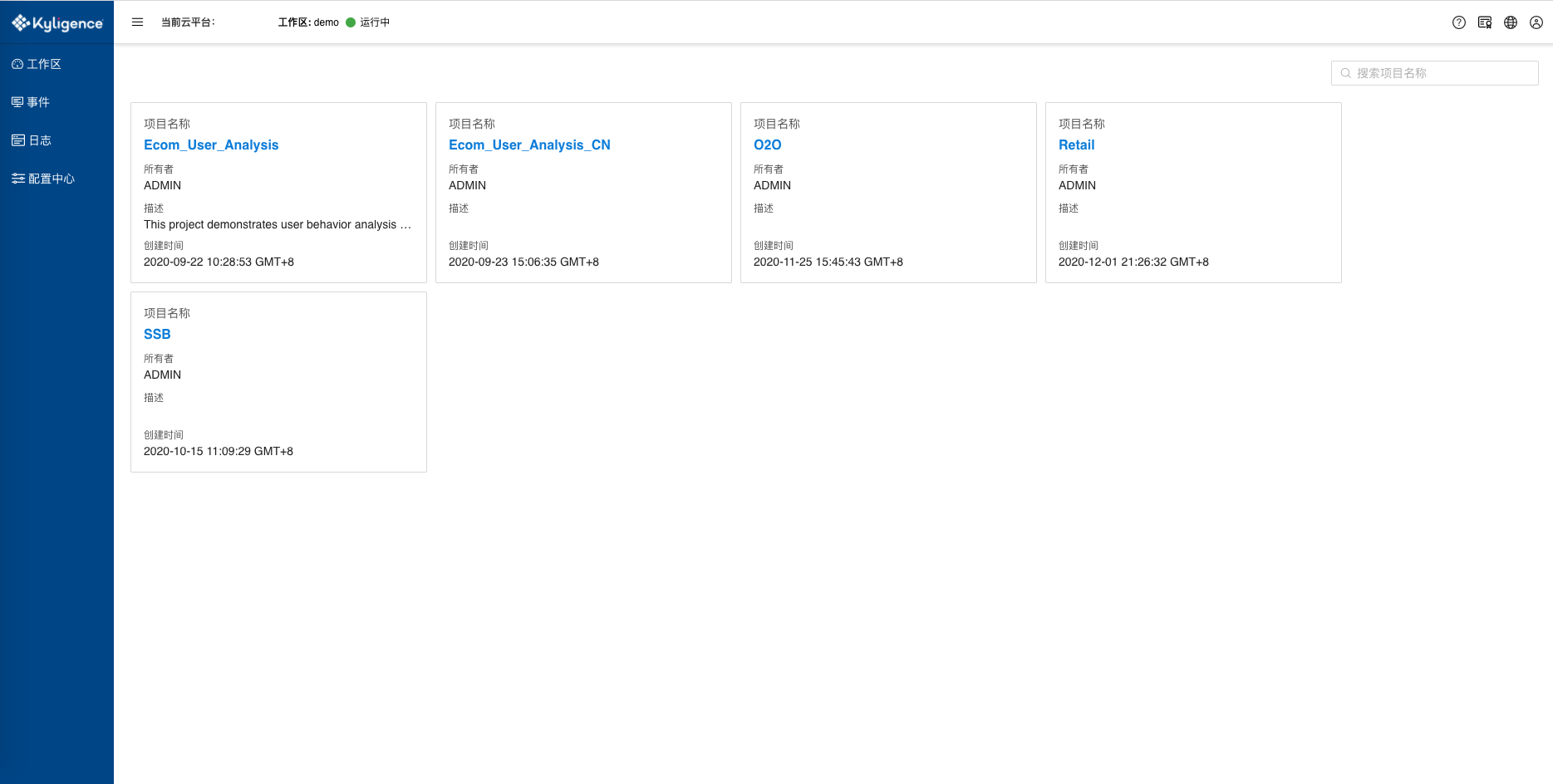Click the search magnifier icon
1553x784 pixels.
(x=1346, y=73)
